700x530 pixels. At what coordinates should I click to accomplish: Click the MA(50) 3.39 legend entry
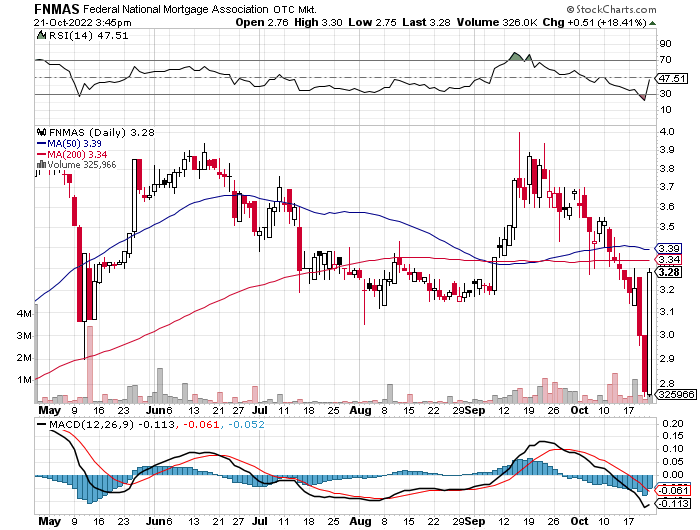(75, 143)
